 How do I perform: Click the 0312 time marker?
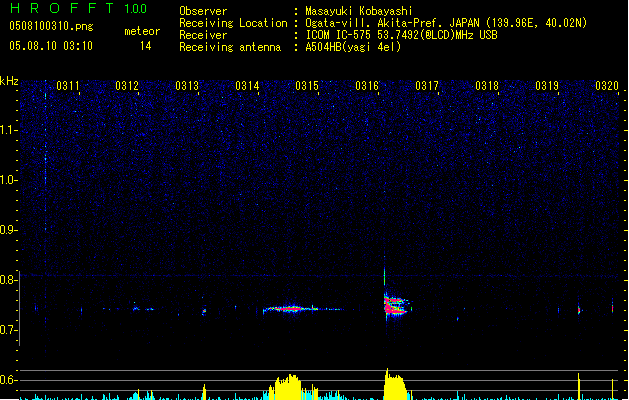pyautogui.click(x=127, y=85)
